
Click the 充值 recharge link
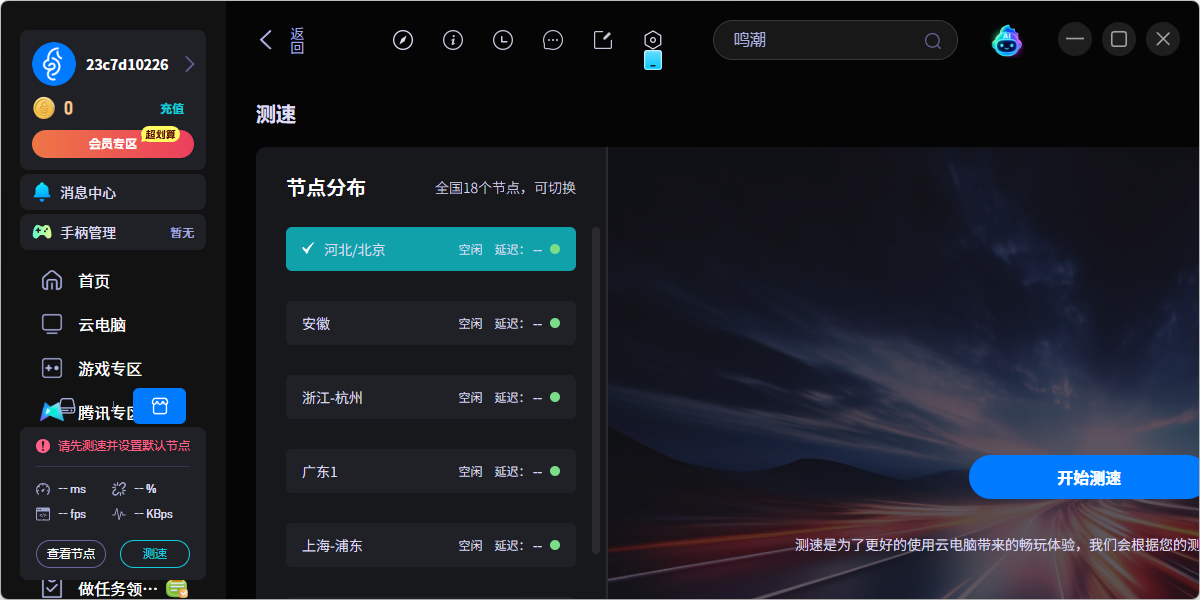click(x=172, y=108)
